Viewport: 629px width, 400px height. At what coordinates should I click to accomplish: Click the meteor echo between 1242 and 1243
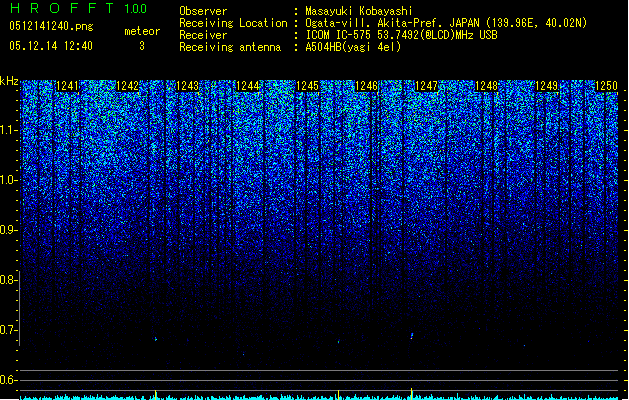(156, 339)
